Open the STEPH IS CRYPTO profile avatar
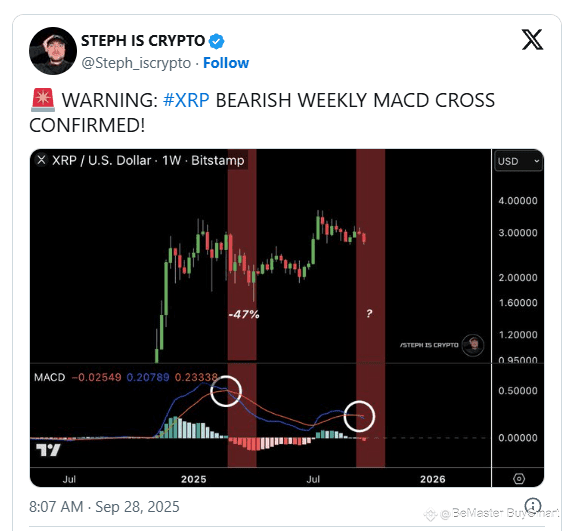567x531 pixels. pyautogui.click(x=53, y=51)
